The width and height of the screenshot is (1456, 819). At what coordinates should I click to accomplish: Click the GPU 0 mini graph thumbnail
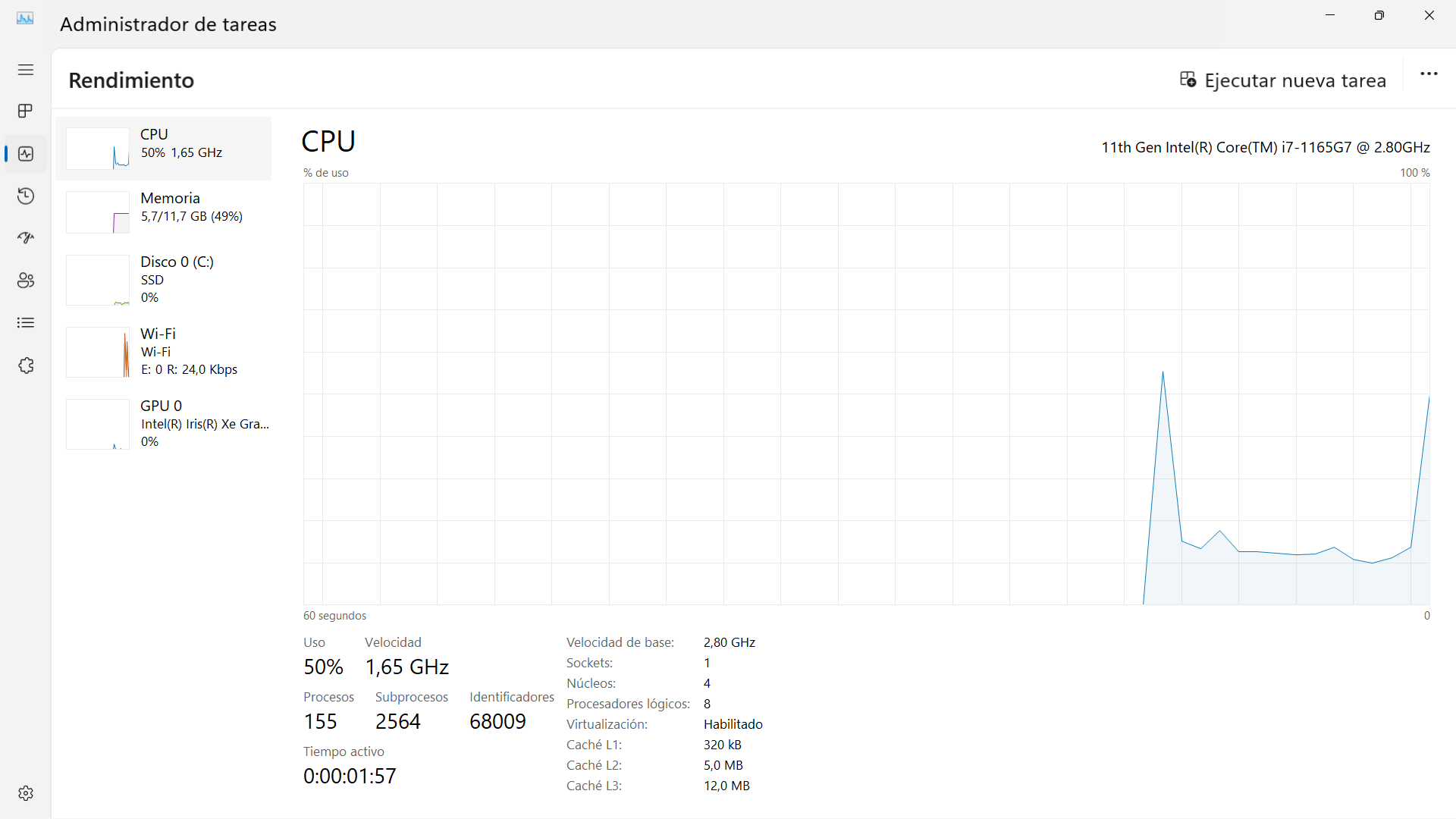click(98, 425)
